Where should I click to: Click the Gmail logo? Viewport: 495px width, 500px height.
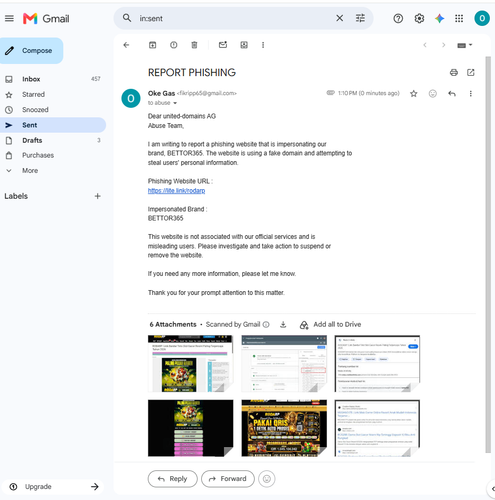tap(46, 19)
